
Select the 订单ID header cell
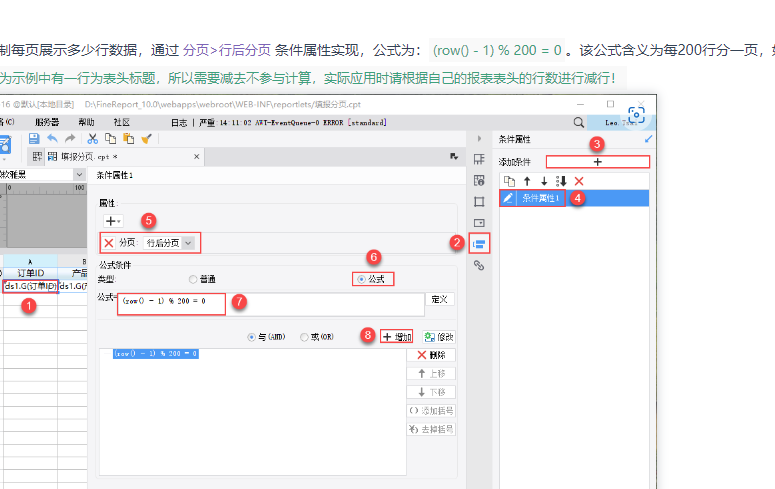click(x=31, y=273)
